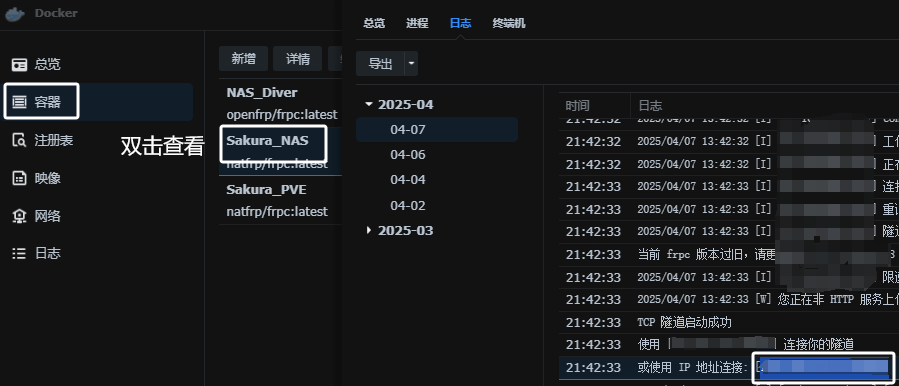Click the 日志 sidebar list icon

(x=19, y=254)
